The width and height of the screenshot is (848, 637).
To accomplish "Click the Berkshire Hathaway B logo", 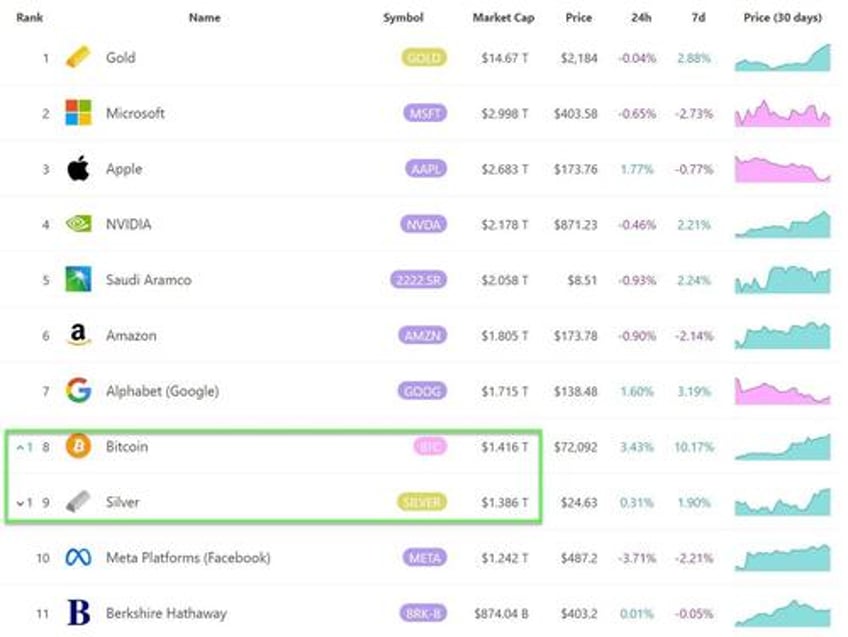I will click(78, 613).
